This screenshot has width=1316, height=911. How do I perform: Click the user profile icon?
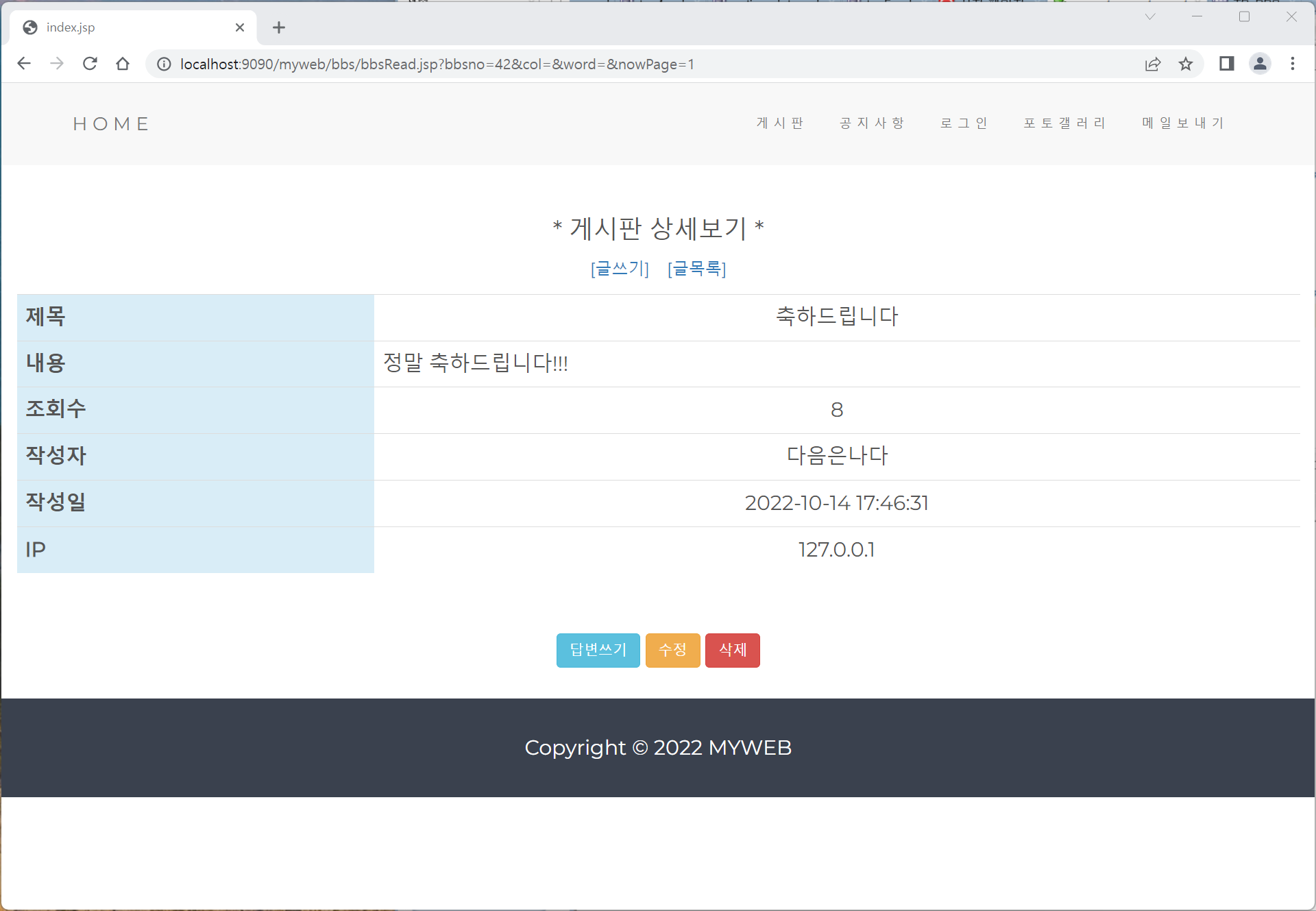pyautogui.click(x=1260, y=64)
